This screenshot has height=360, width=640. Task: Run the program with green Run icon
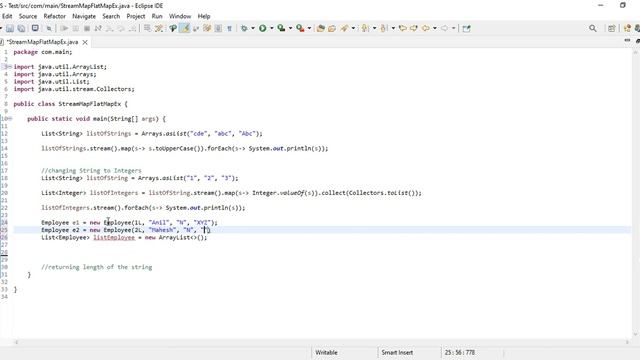[x=262, y=28]
